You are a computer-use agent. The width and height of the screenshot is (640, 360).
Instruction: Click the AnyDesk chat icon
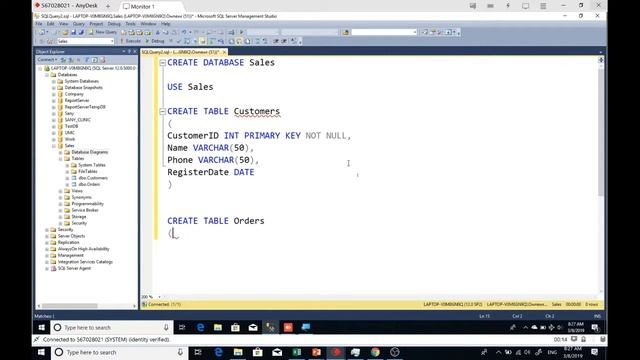[473, 6]
